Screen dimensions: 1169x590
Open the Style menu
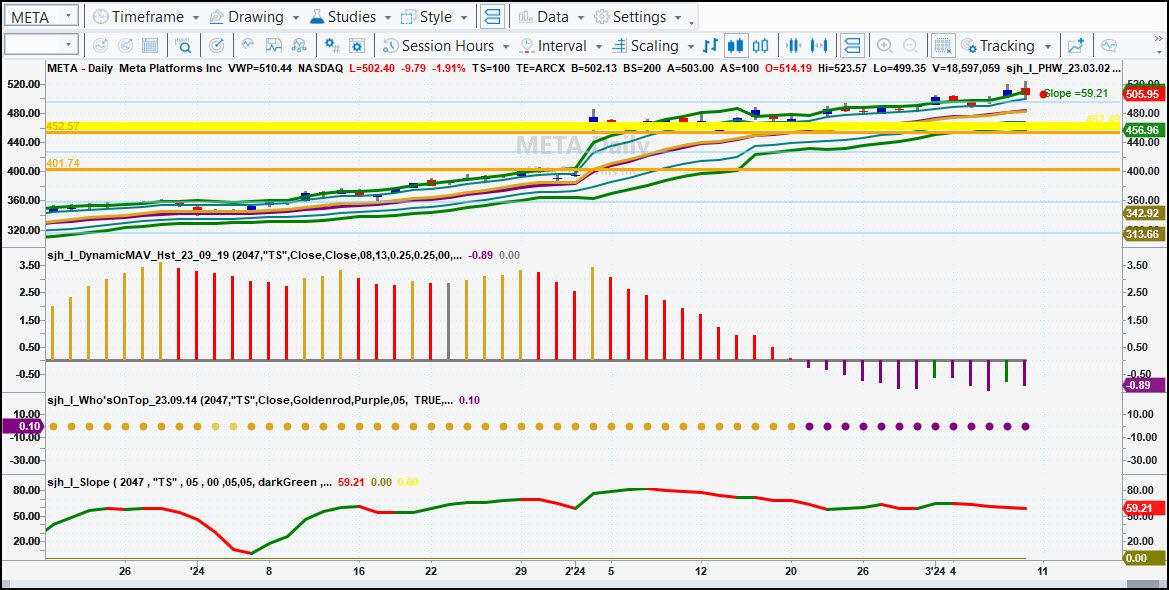[435, 16]
